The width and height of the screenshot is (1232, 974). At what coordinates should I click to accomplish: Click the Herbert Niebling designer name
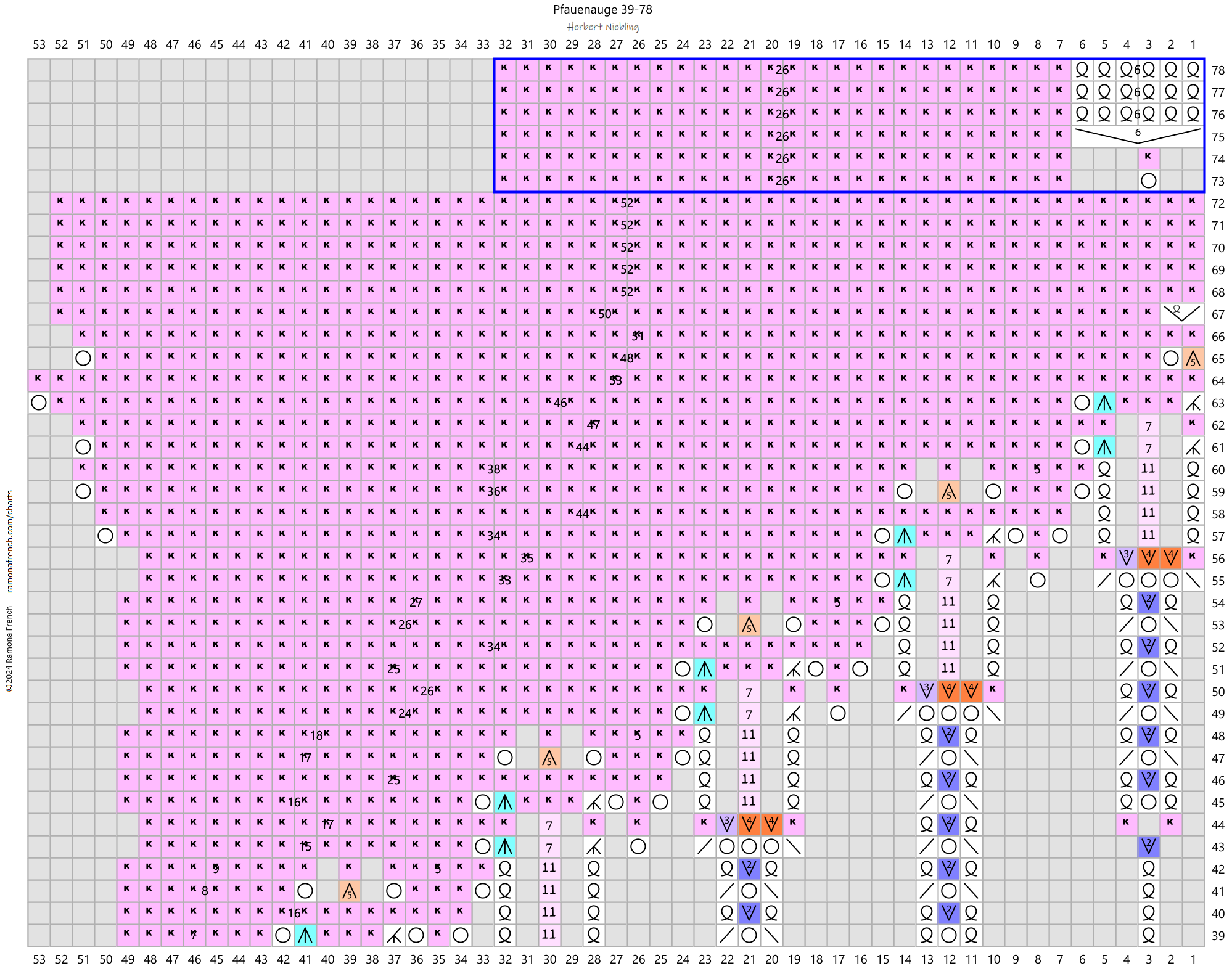[x=602, y=27]
